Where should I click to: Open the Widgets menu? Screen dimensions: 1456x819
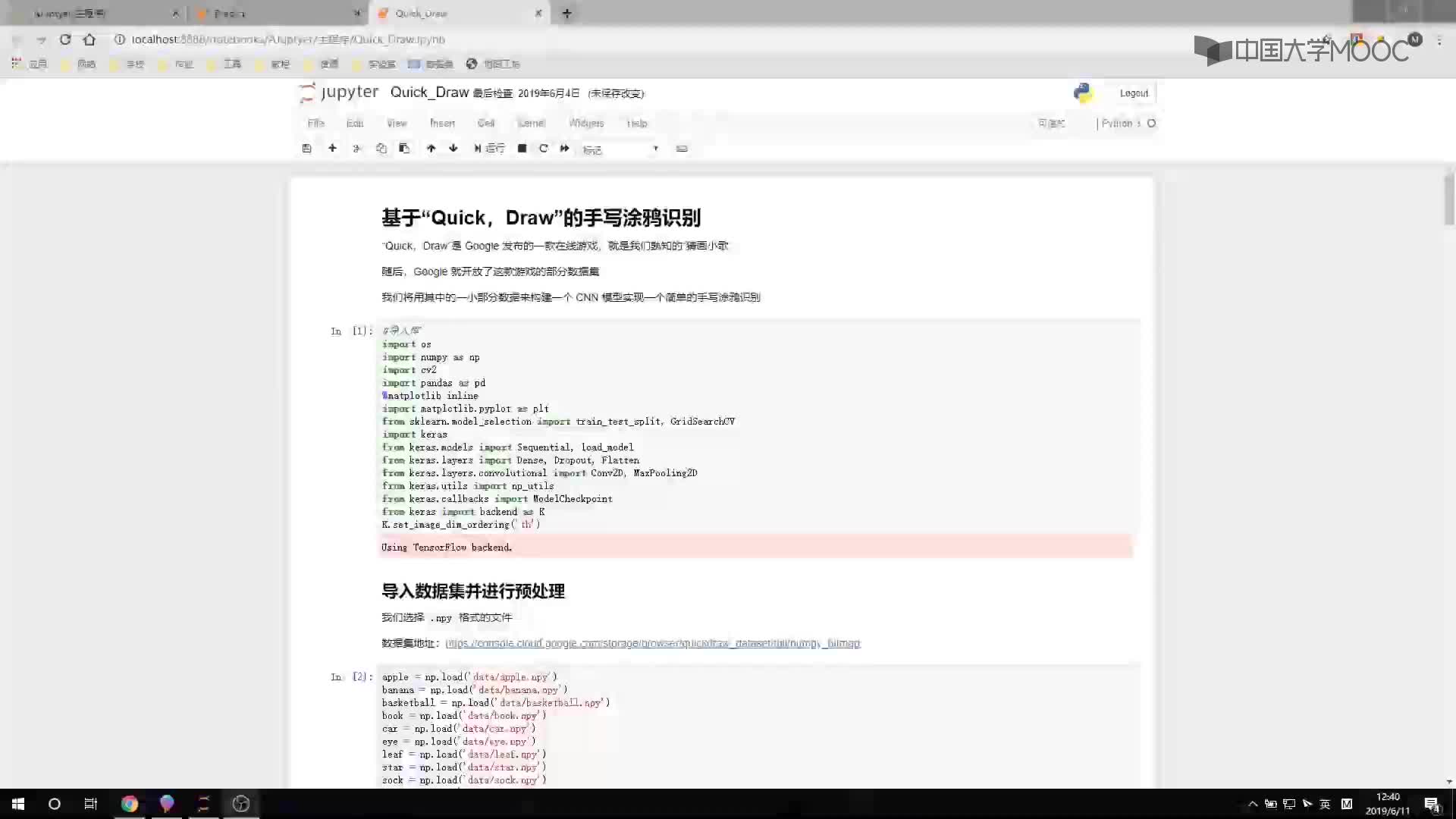(586, 123)
